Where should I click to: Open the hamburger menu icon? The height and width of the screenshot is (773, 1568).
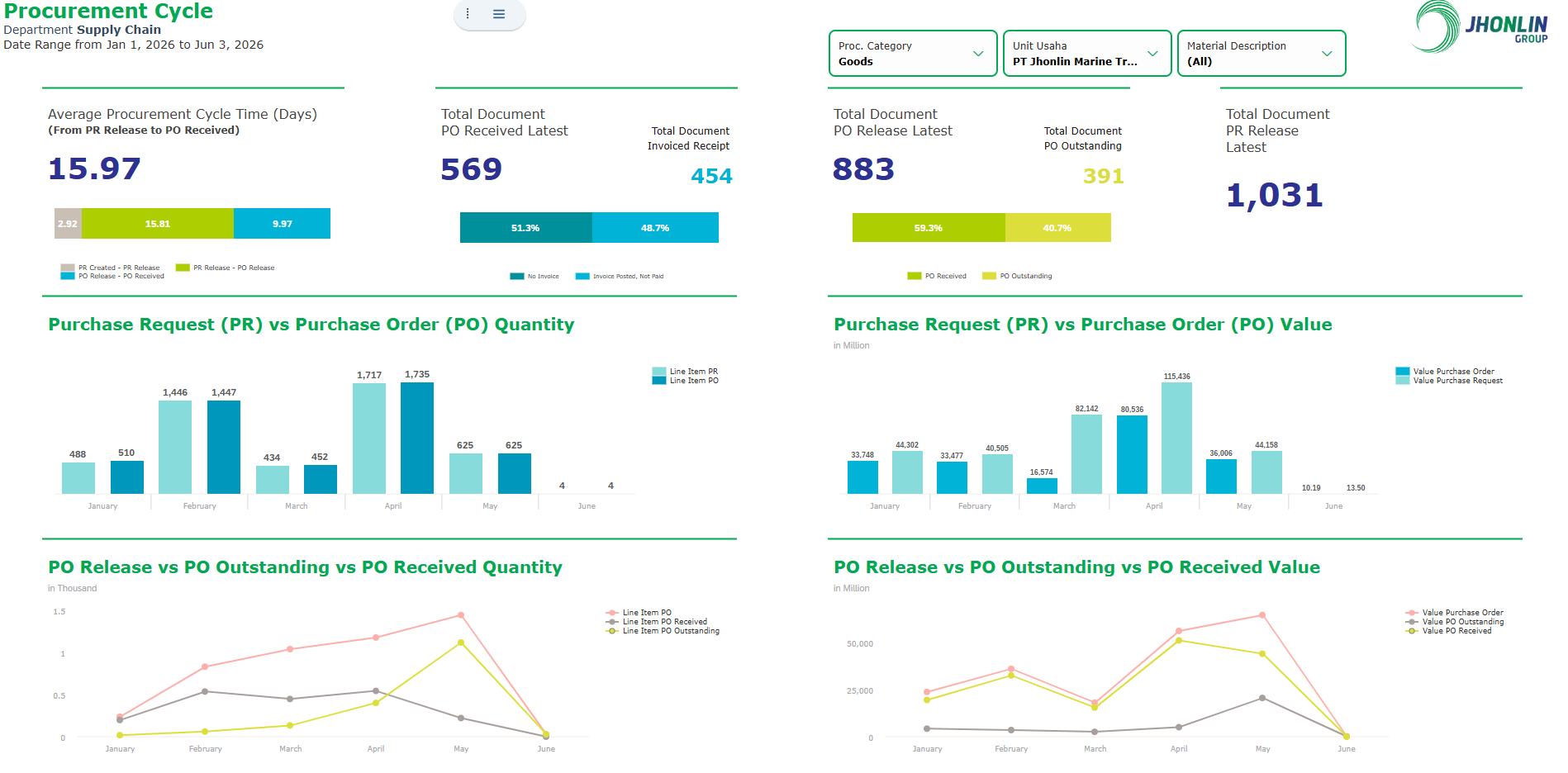pyautogui.click(x=499, y=13)
